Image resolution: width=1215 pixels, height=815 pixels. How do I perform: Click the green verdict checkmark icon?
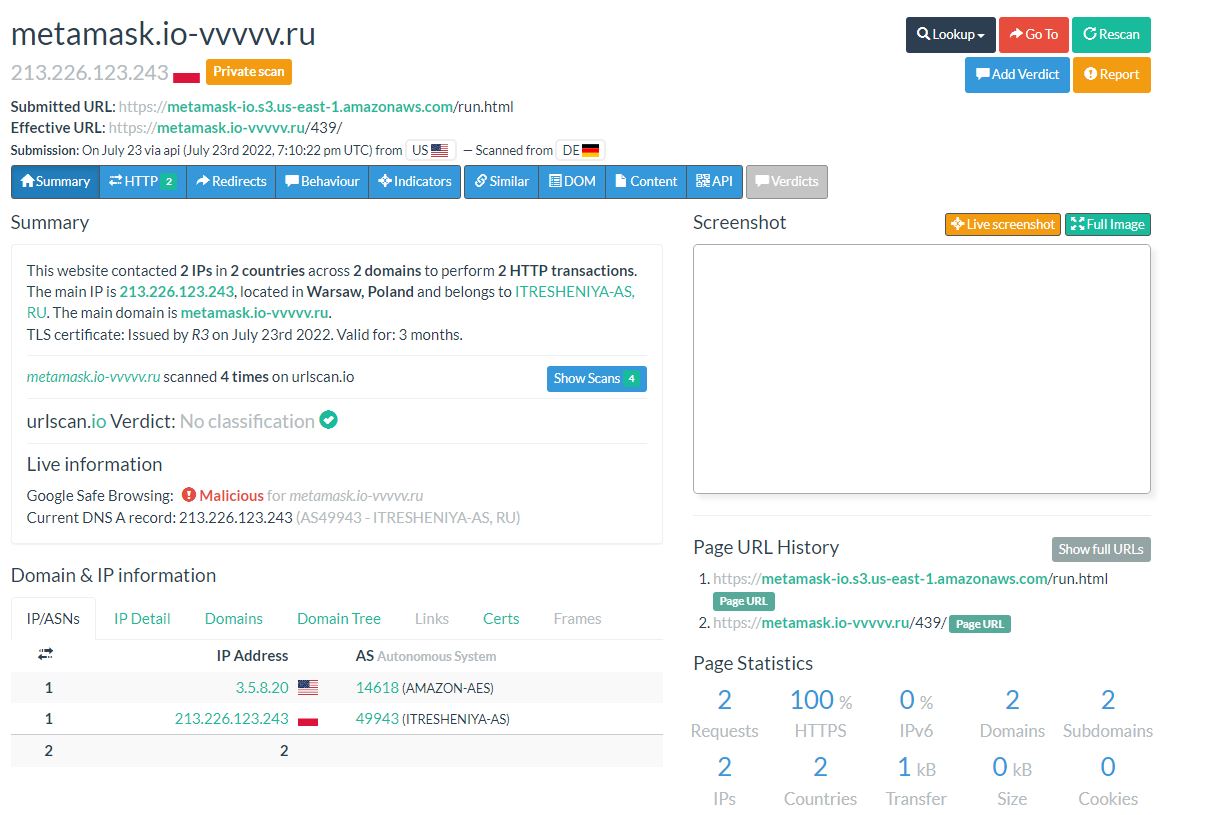coord(328,421)
